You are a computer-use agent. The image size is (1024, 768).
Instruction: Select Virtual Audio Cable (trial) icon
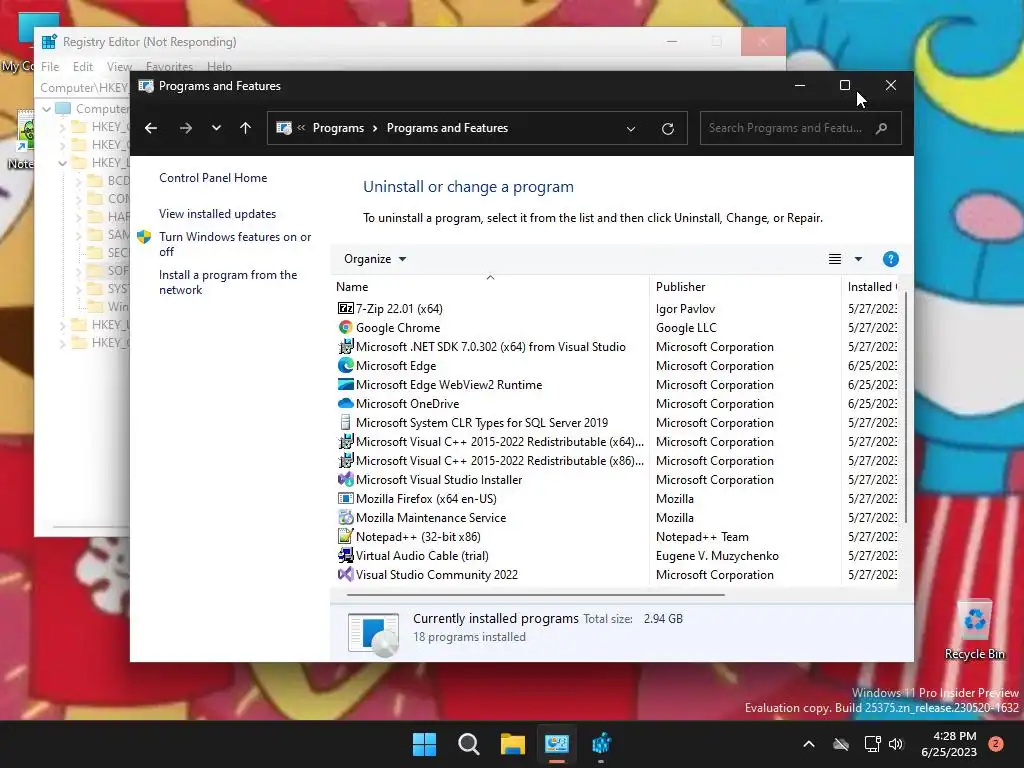tap(345, 555)
